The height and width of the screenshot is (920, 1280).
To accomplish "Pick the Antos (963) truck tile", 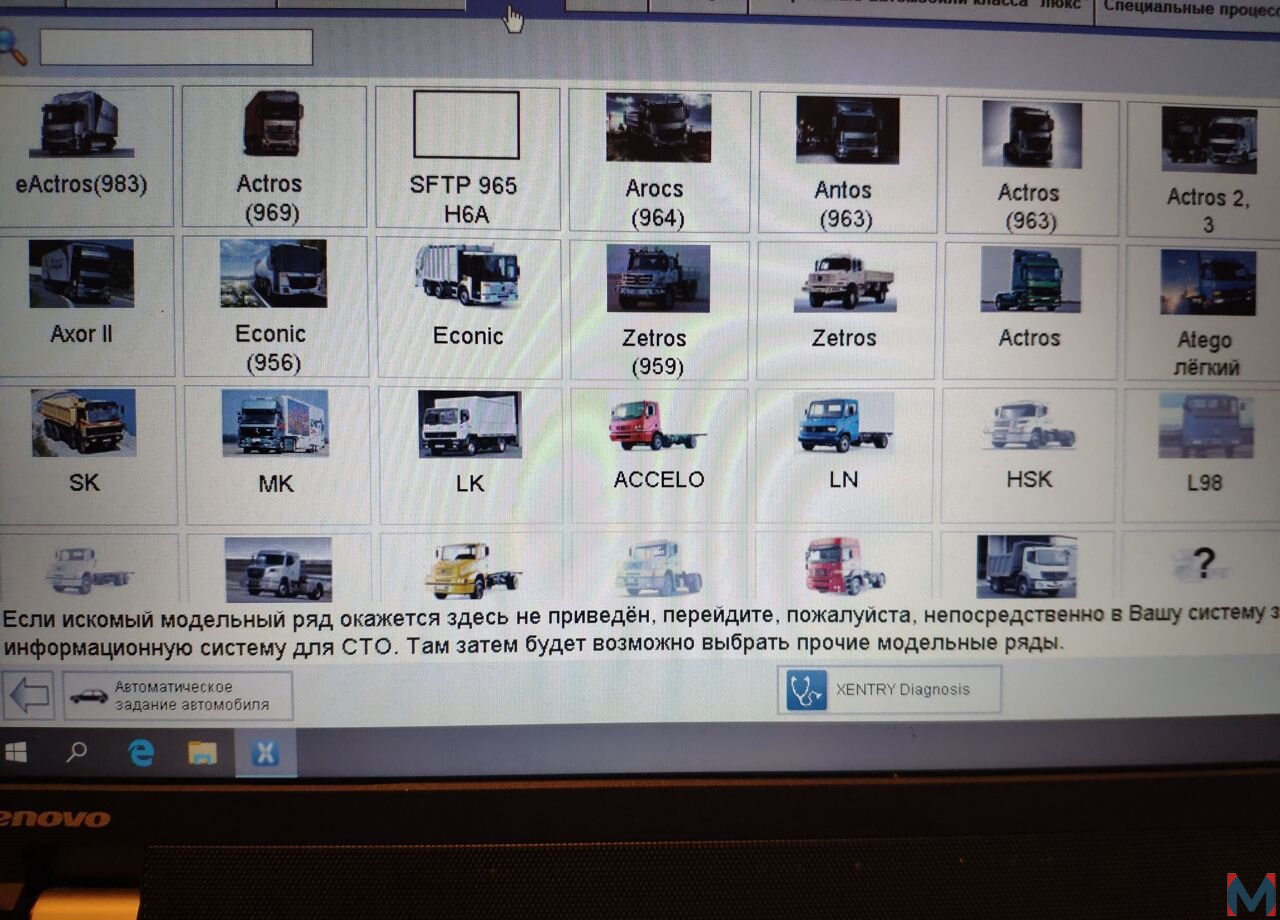I will 848,162.
